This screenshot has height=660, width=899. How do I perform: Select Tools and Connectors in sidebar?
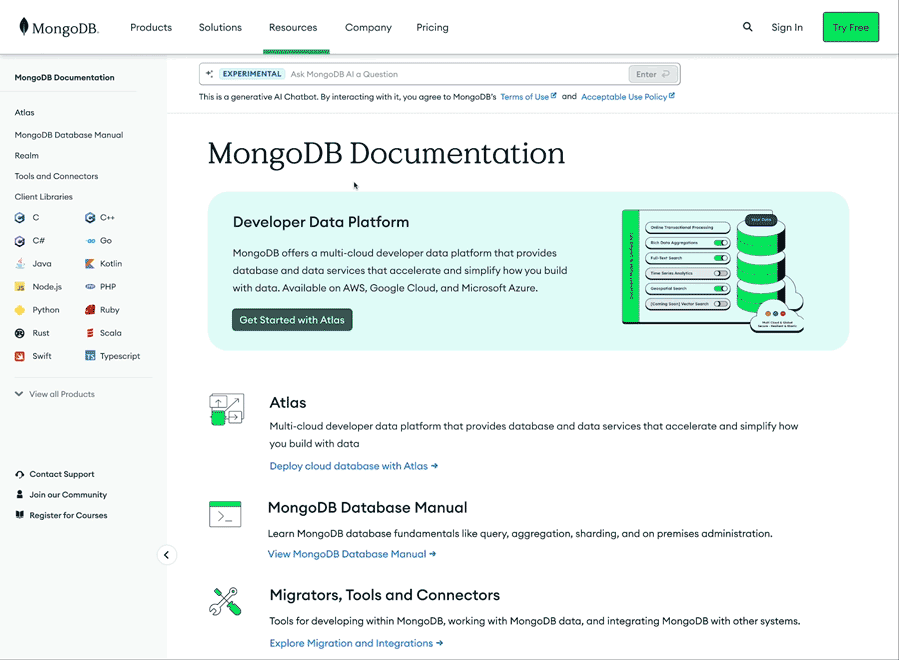click(56, 176)
